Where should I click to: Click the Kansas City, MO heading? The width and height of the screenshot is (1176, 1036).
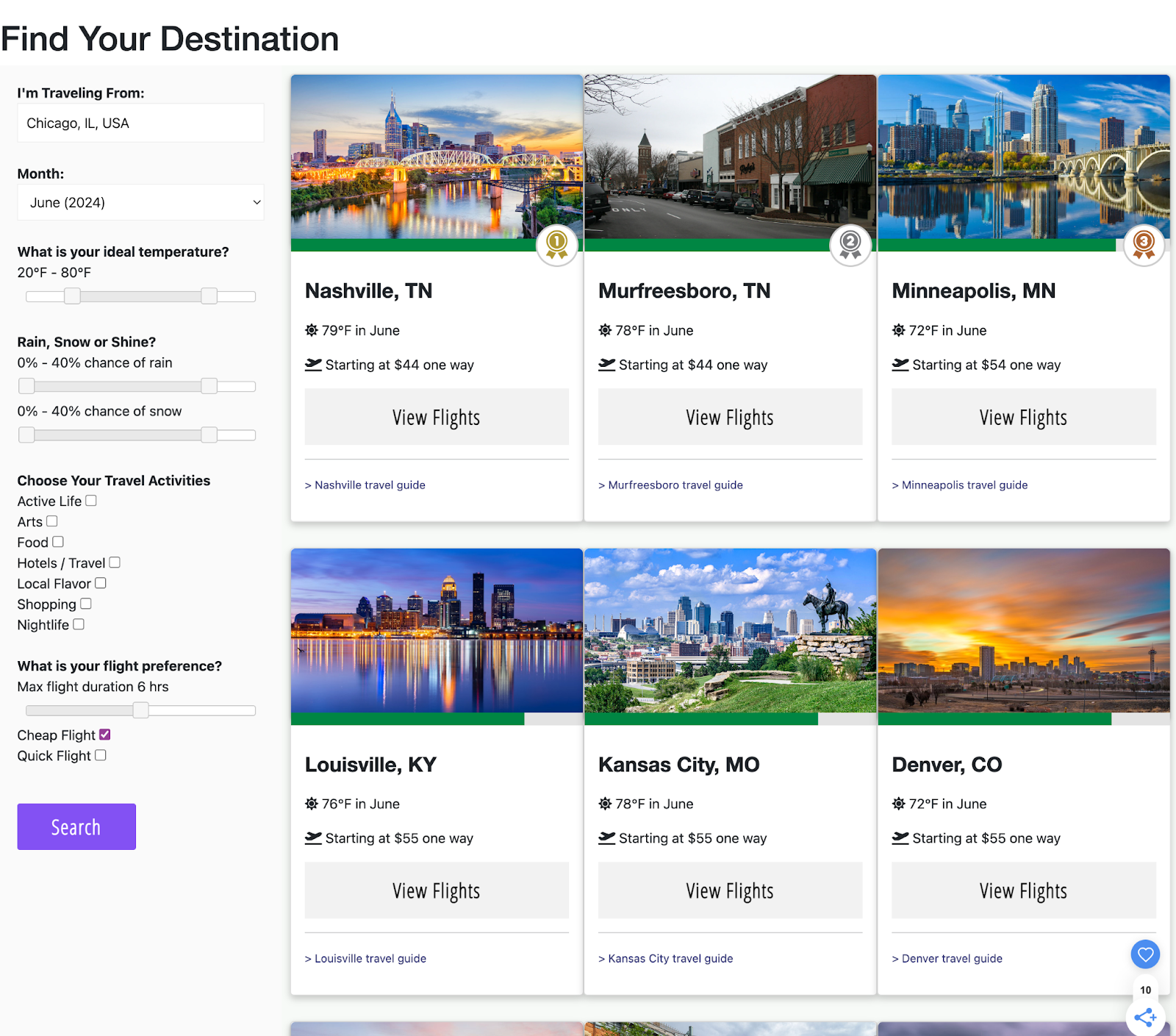point(678,765)
